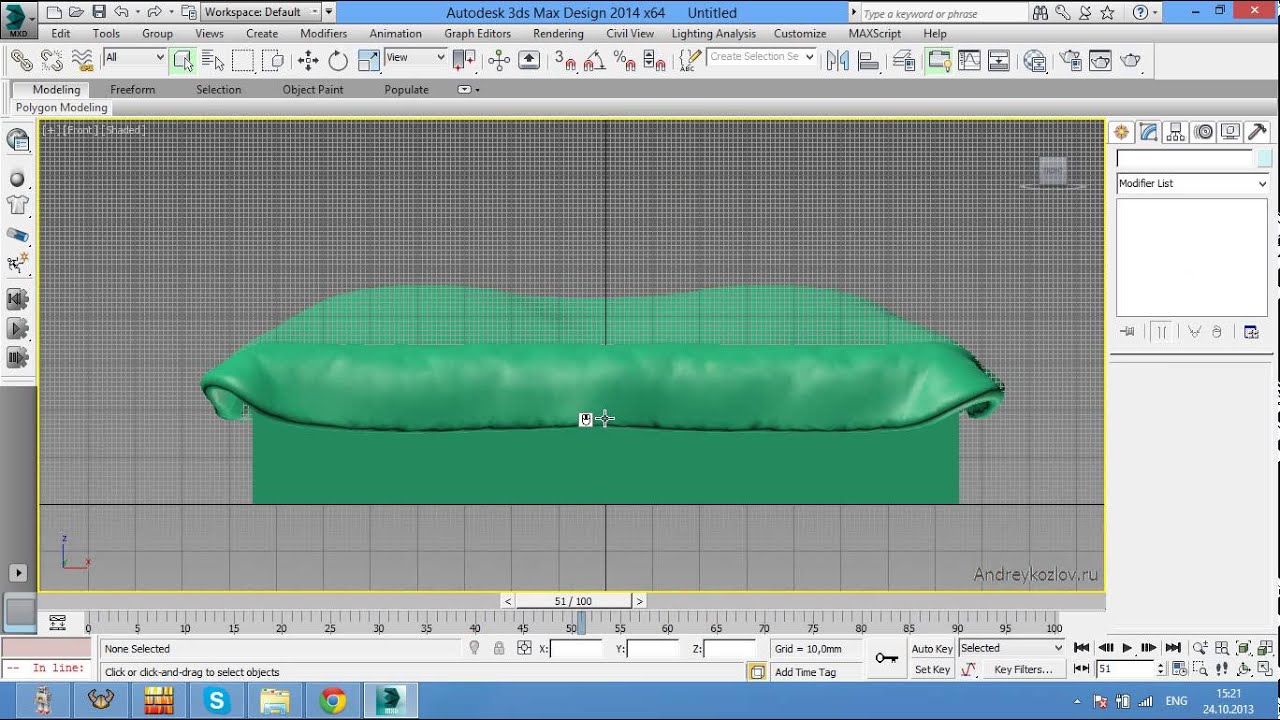Image resolution: width=1280 pixels, height=720 pixels.
Task: Activate the Select and Move tool
Action: [308, 60]
